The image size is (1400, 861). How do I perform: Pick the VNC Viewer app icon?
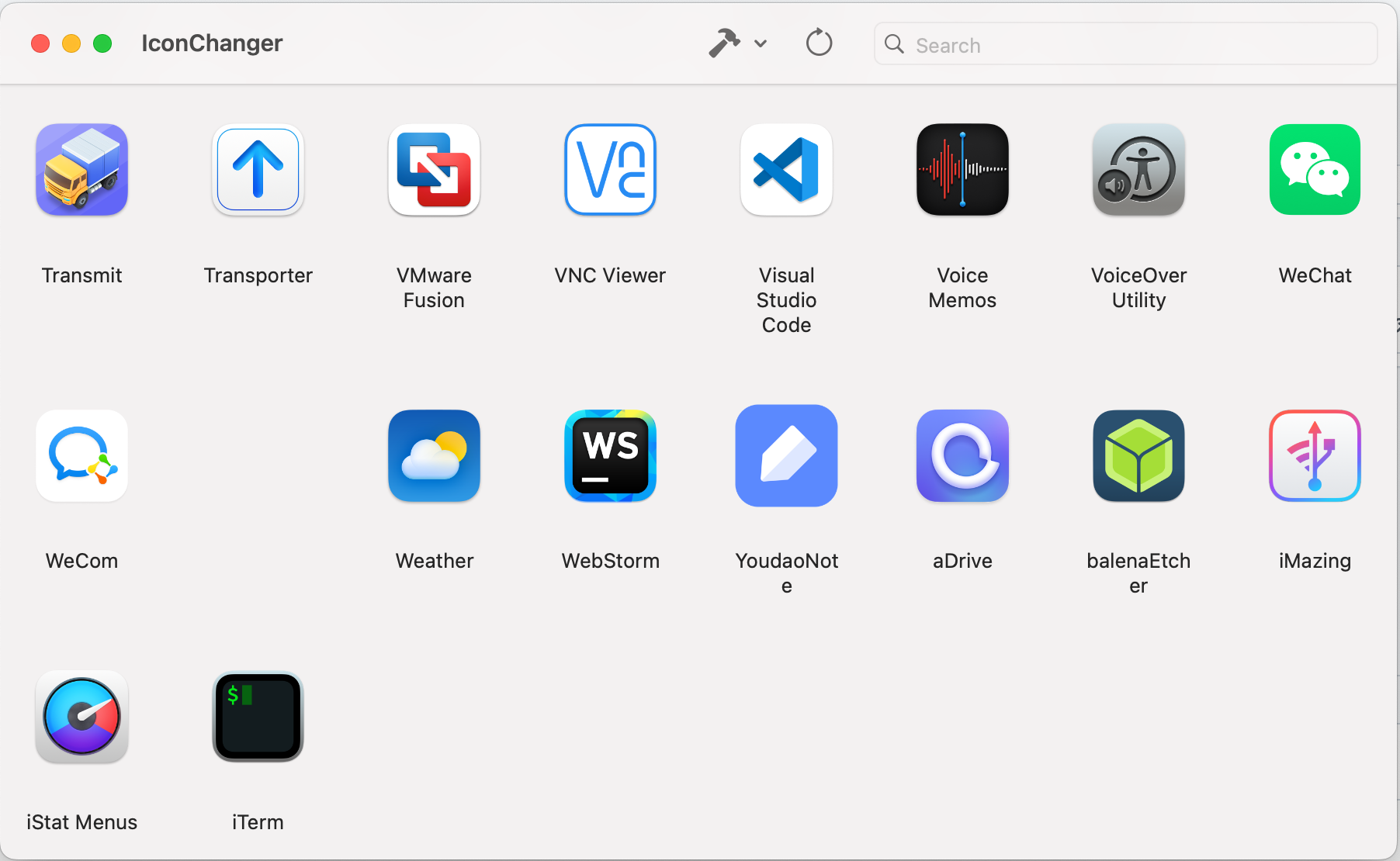(610, 169)
